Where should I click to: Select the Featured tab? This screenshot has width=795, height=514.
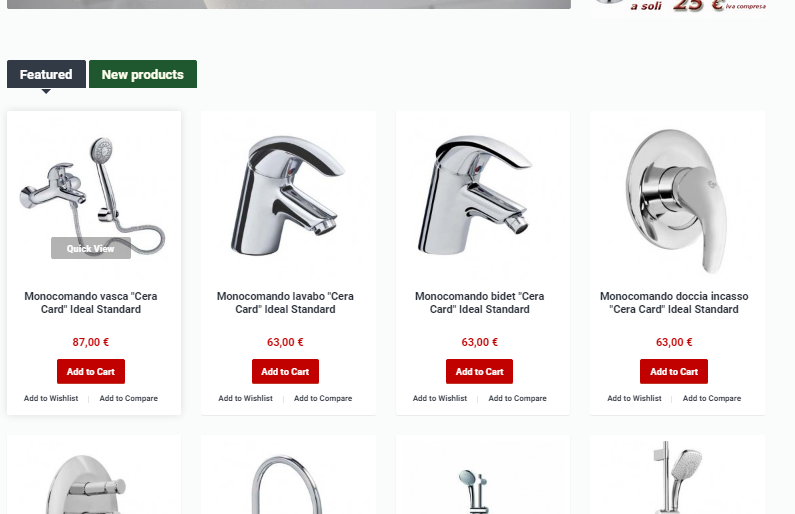(46, 74)
